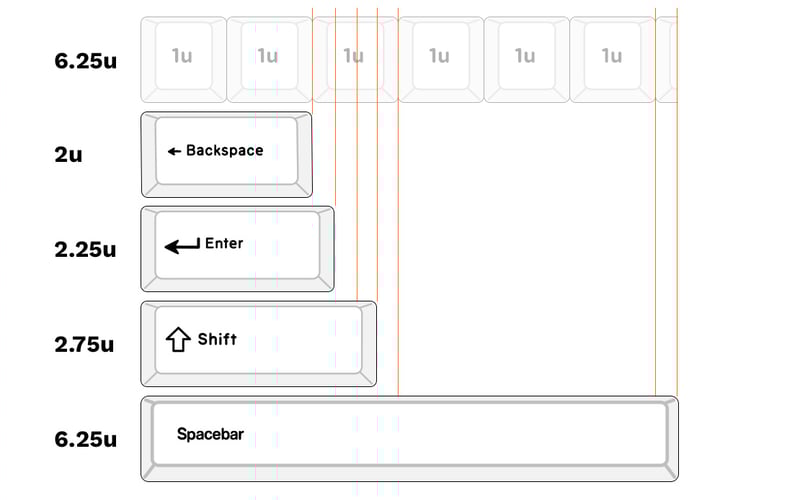Select the fourth 1u keycap in top row

click(440, 58)
